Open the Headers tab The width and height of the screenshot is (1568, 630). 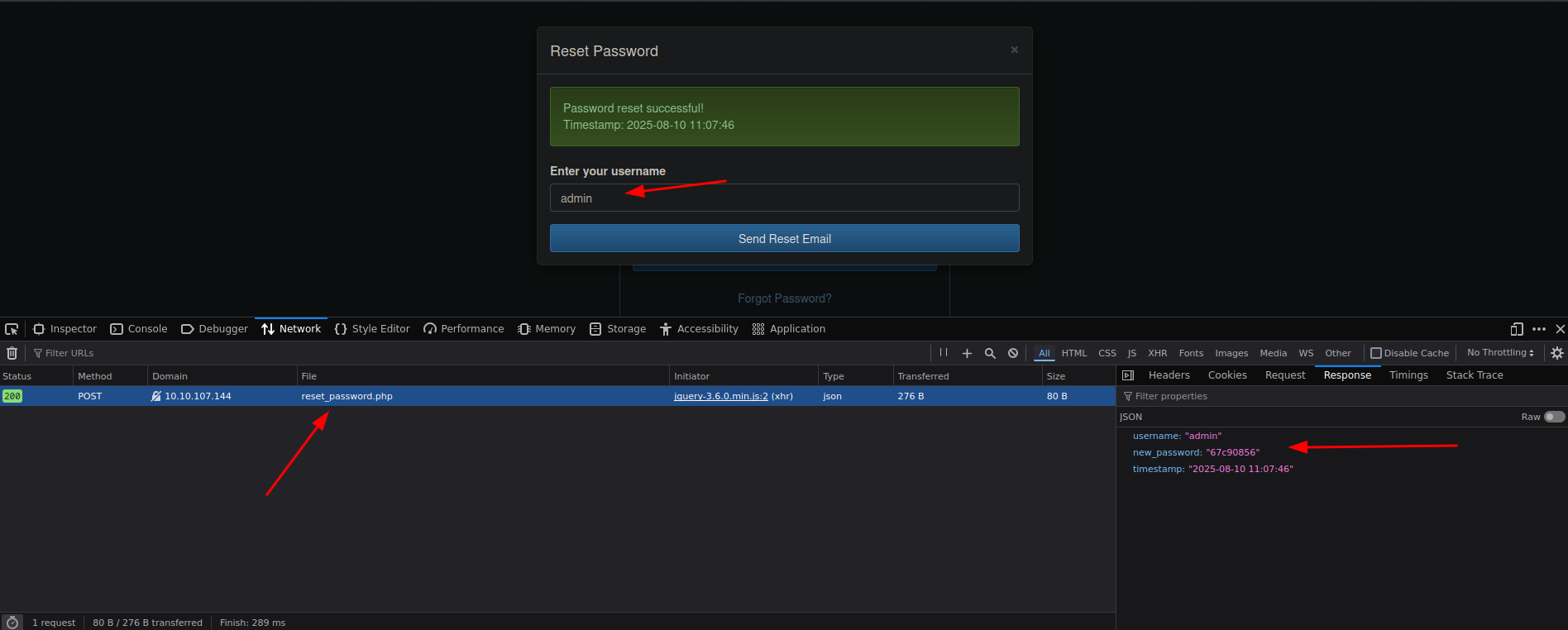click(x=1169, y=375)
